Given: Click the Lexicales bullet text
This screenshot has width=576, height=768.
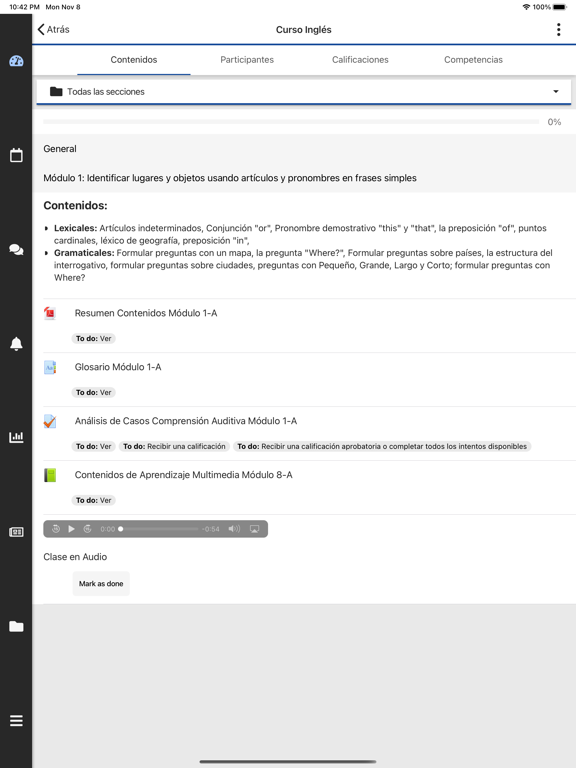Looking at the screenshot, I should tap(300, 234).
